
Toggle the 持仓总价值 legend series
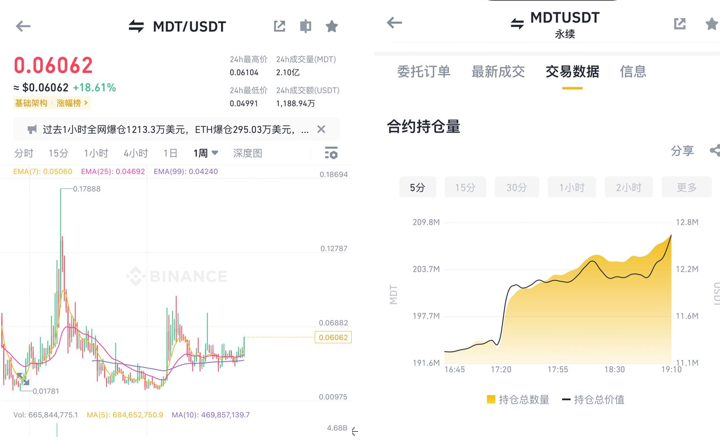(x=593, y=400)
